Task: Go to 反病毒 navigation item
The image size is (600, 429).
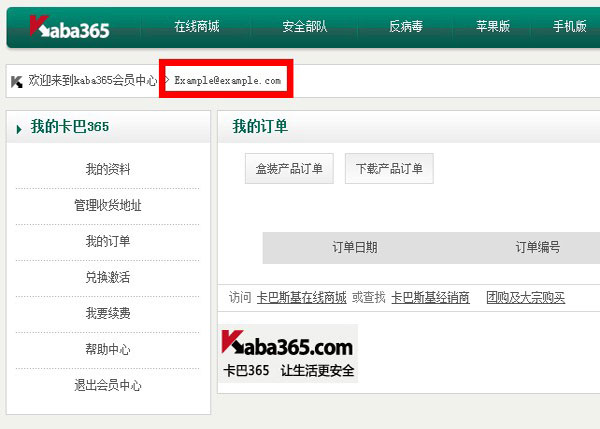Action: click(406, 26)
